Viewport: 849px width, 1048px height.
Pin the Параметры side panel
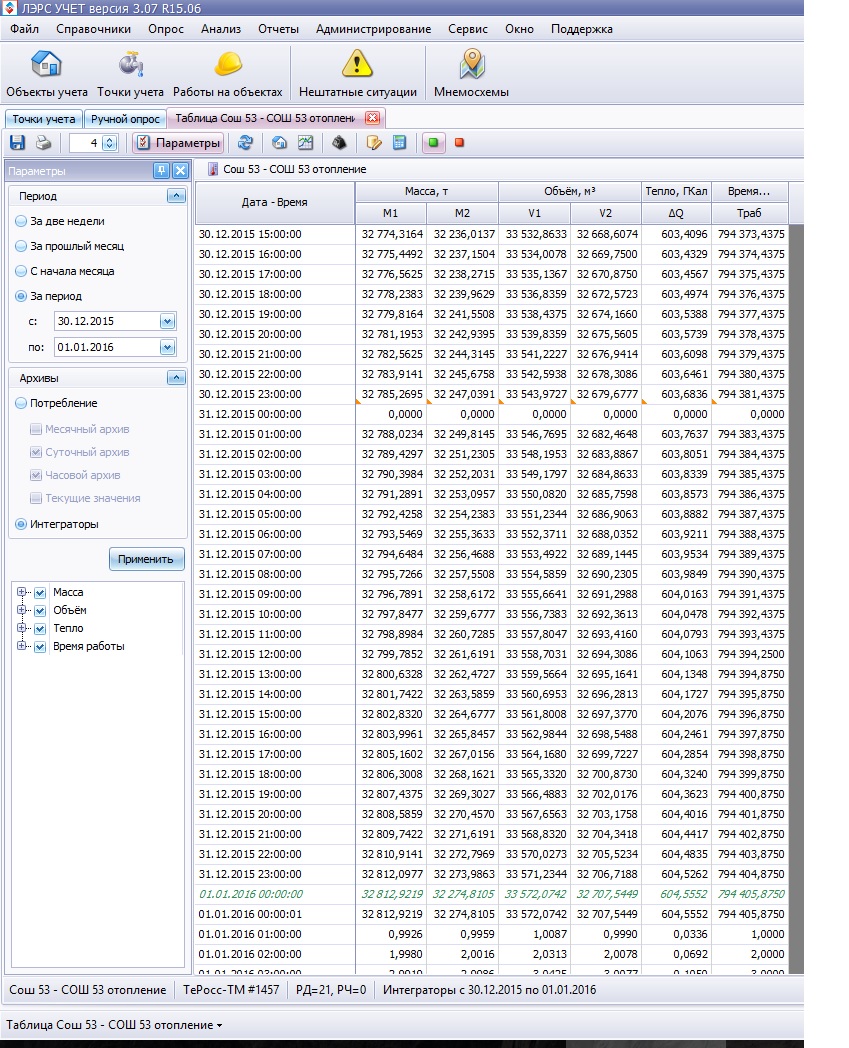coord(161,171)
